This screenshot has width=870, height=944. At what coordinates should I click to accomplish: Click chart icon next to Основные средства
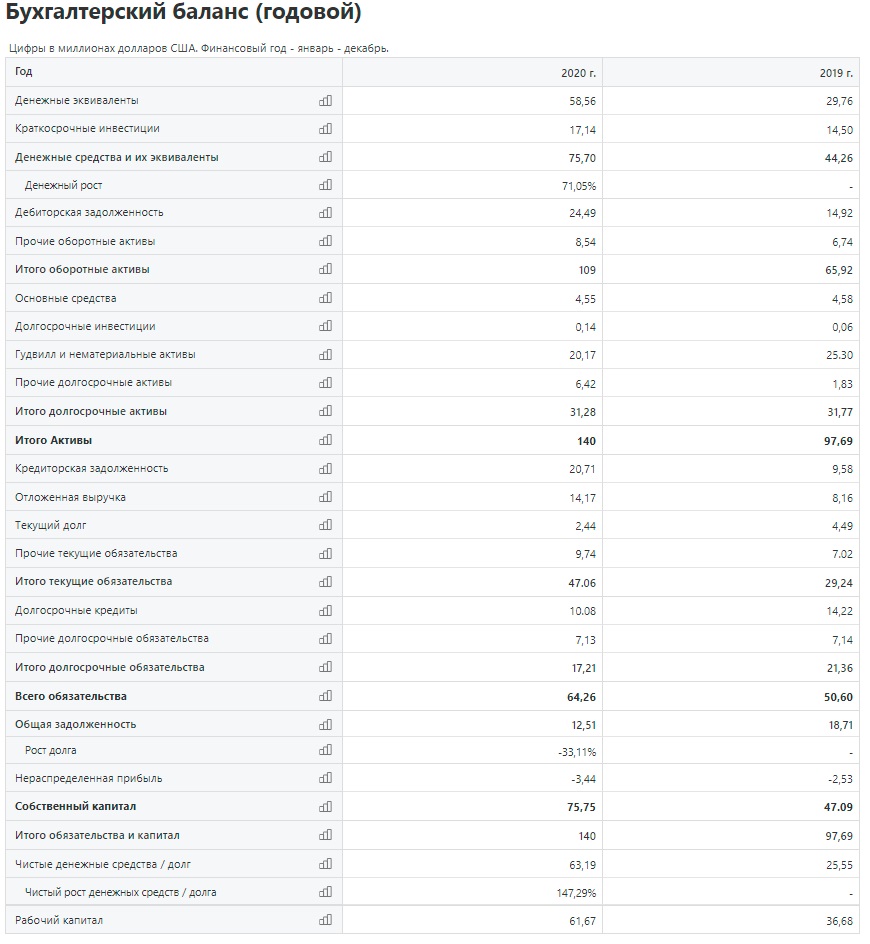click(x=325, y=298)
